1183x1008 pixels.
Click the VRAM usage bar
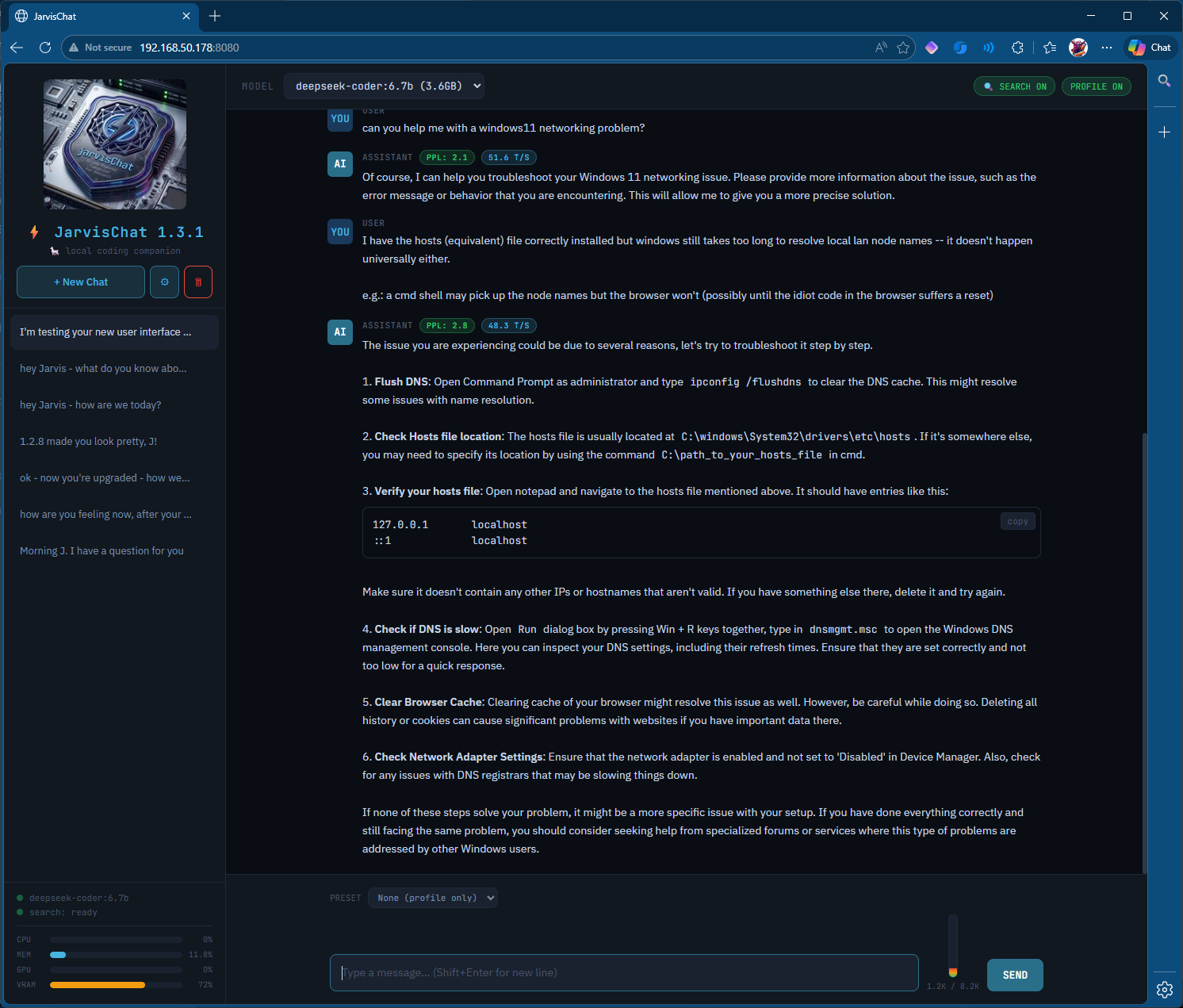coord(116,985)
